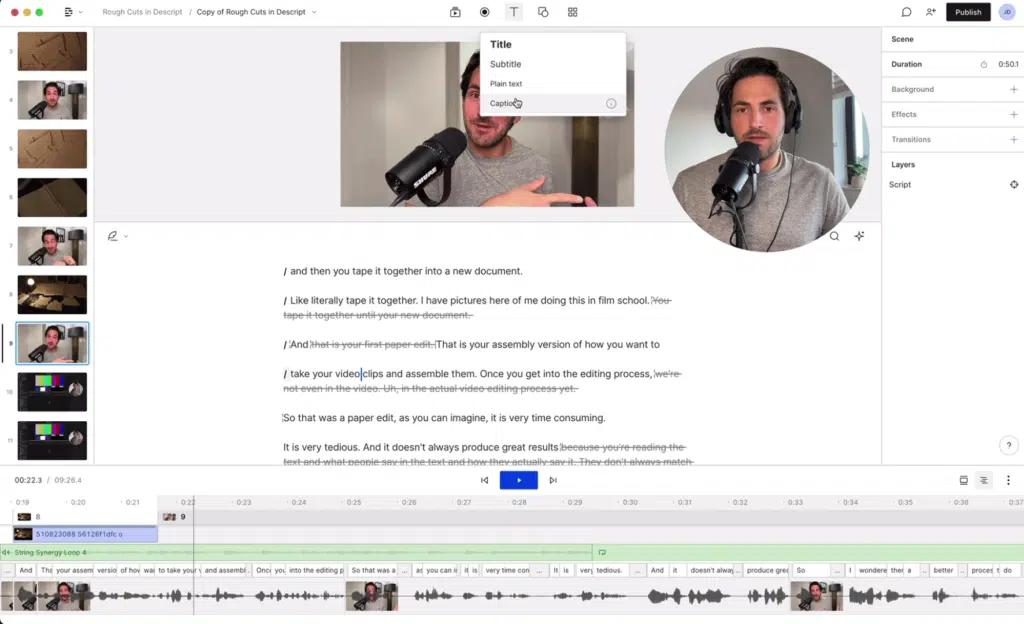The width and height of the screenshot is (1024, 624).
Task: Click the blue Play button
Action: (519, 480)
